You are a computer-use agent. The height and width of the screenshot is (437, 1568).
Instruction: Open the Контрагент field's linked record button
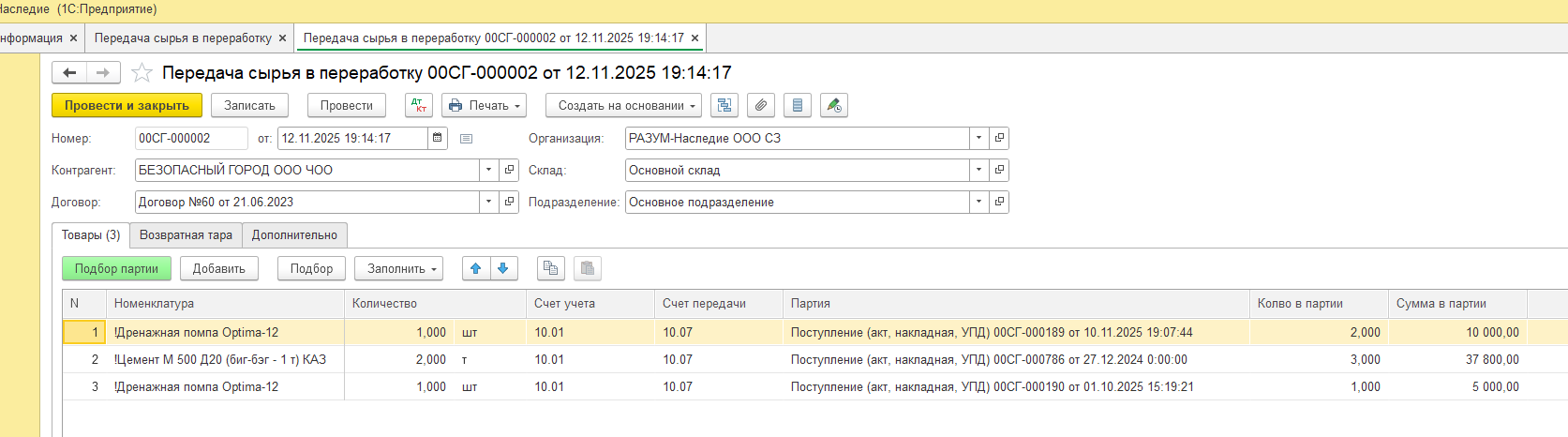510,171
